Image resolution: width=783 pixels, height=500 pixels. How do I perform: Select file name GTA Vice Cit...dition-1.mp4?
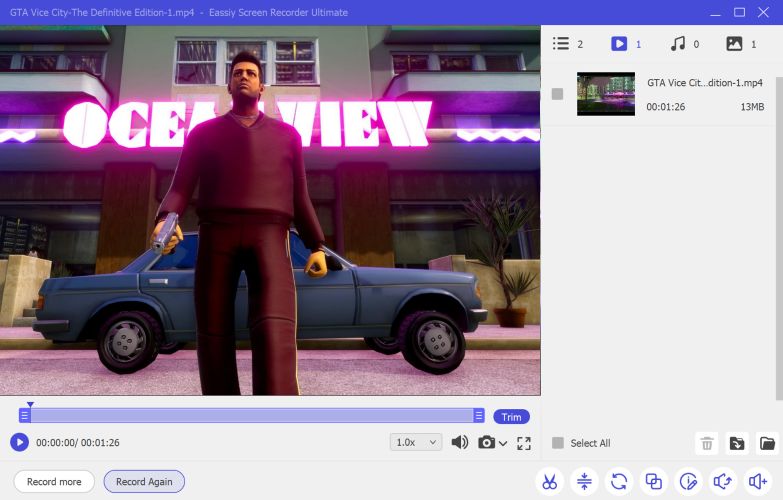point(705,83)
